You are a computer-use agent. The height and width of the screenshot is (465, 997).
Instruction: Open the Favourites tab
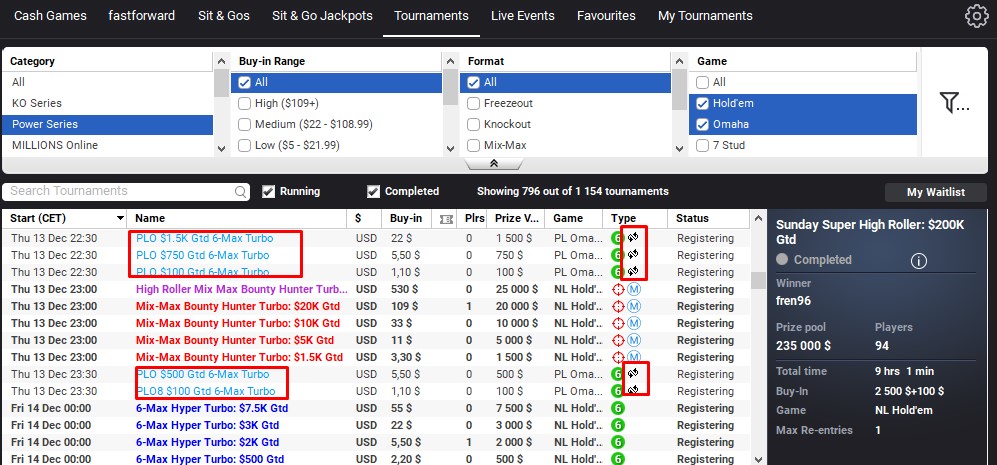pyautogui.click(x=606, y=16)
